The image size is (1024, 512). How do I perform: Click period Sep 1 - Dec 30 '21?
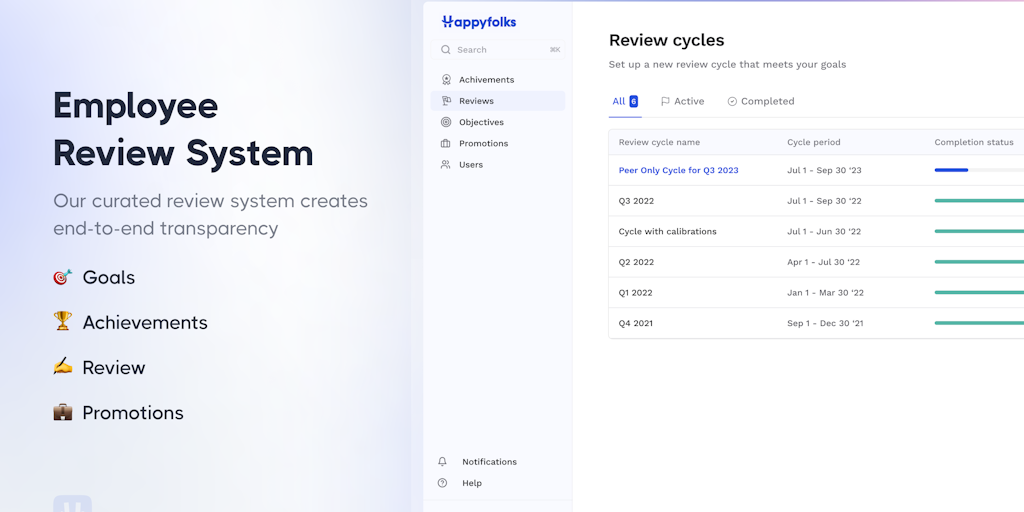[x=825, y=323]
